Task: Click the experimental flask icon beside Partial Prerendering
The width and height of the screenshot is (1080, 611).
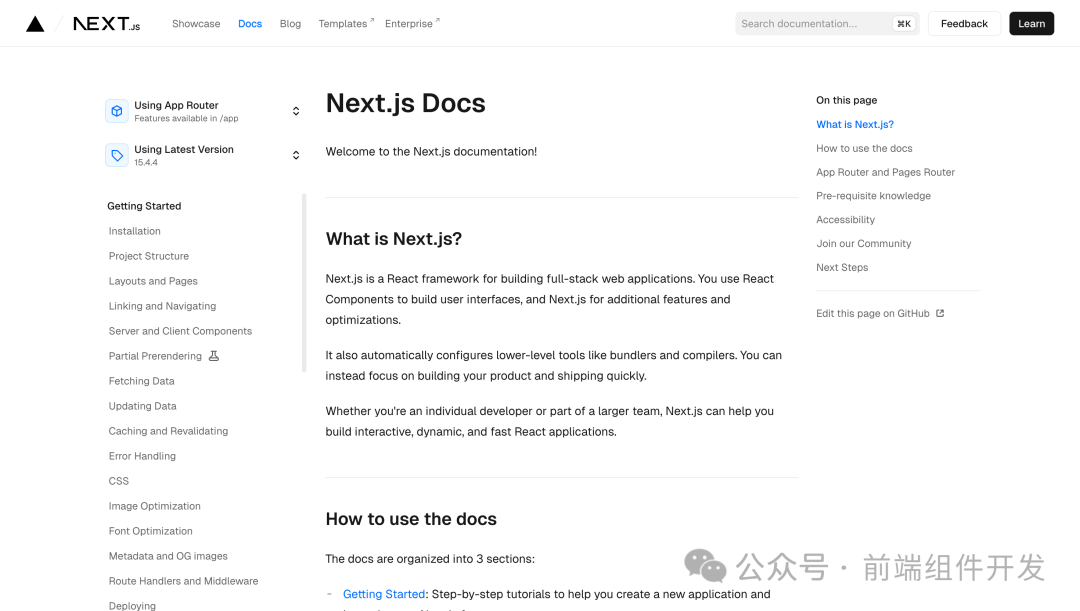Action: [x=214, y=356]
